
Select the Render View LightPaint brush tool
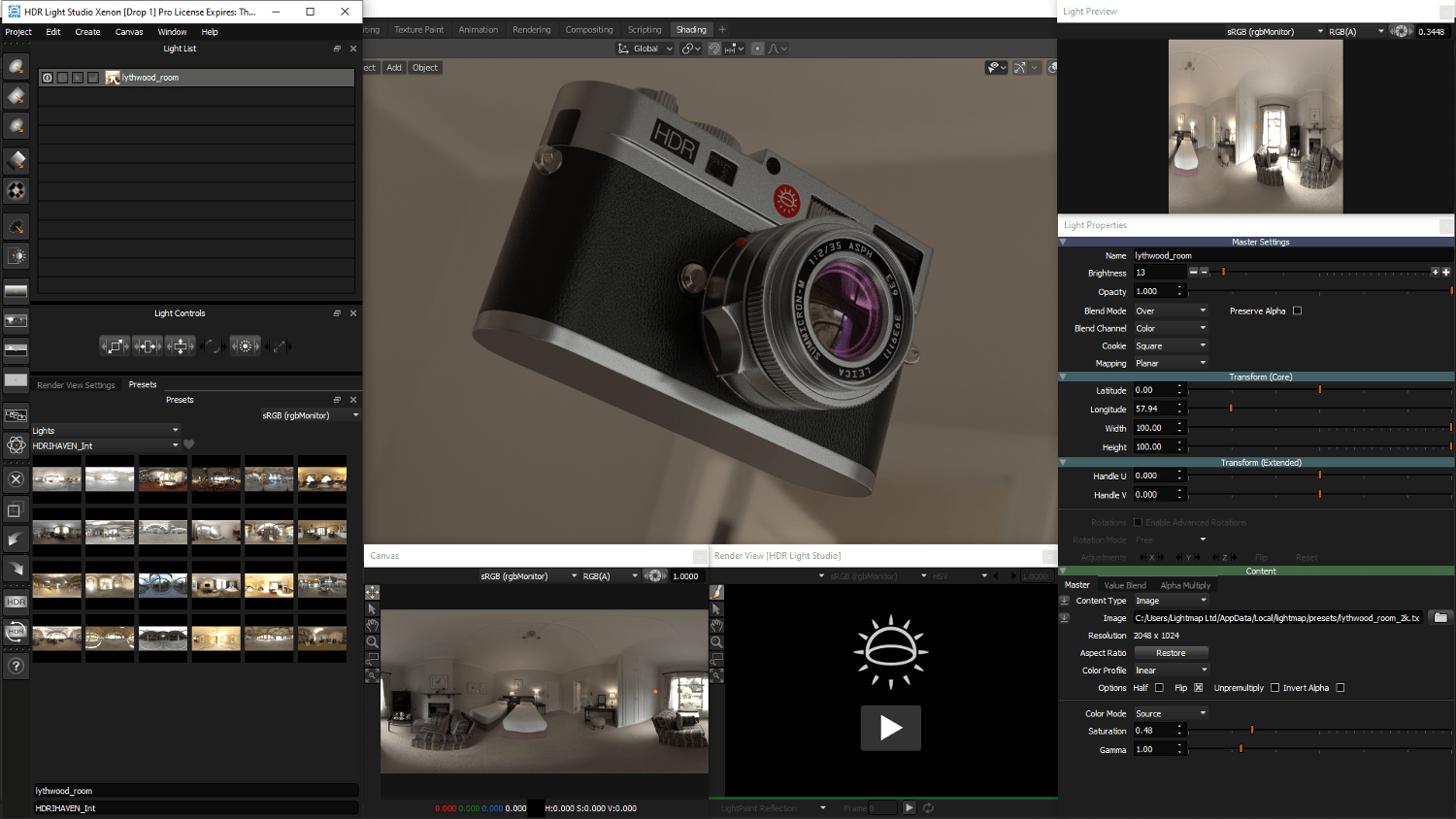(716, 592)
